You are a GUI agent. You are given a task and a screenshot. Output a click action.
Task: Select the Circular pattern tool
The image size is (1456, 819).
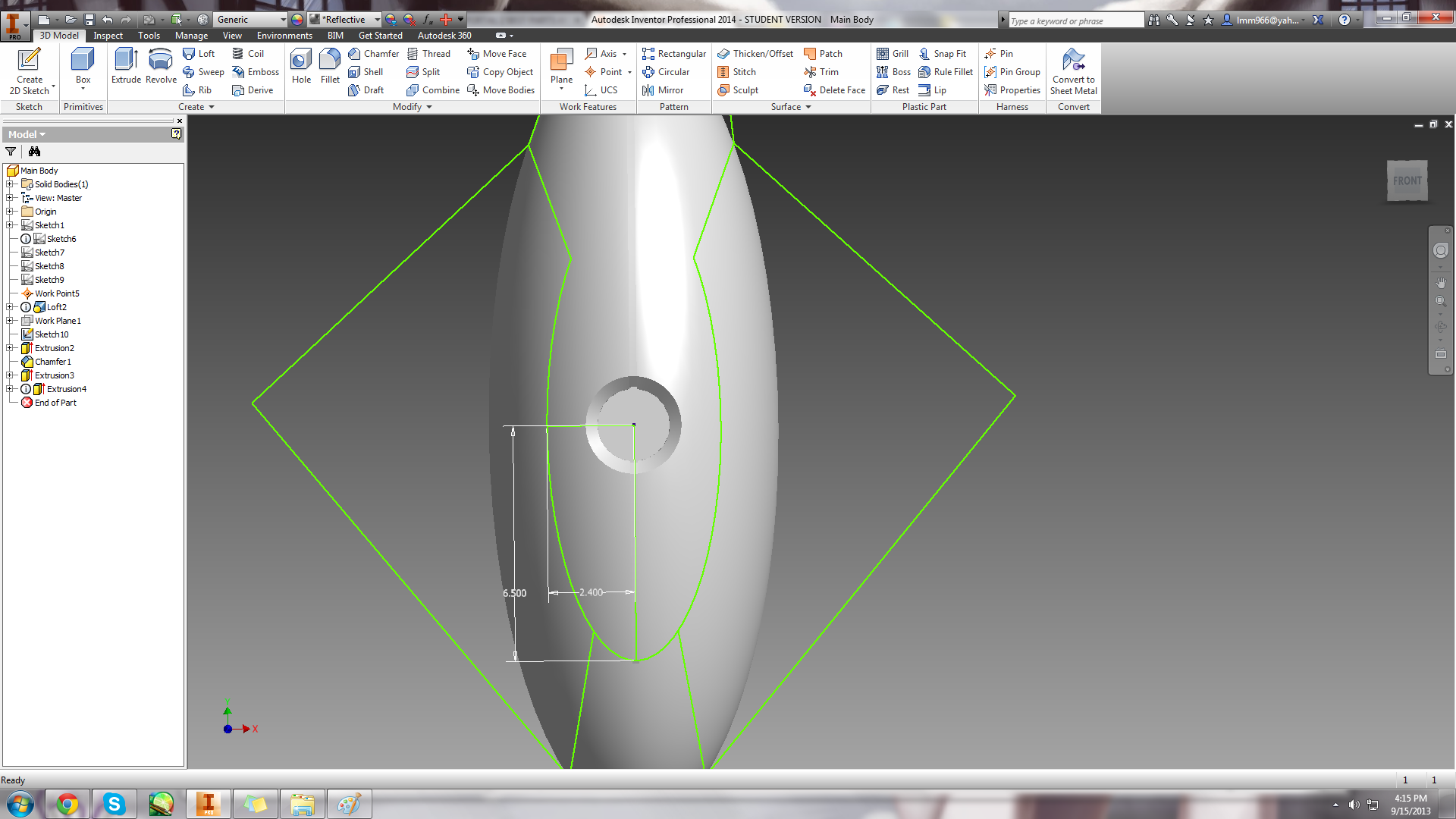coord(666,72)
